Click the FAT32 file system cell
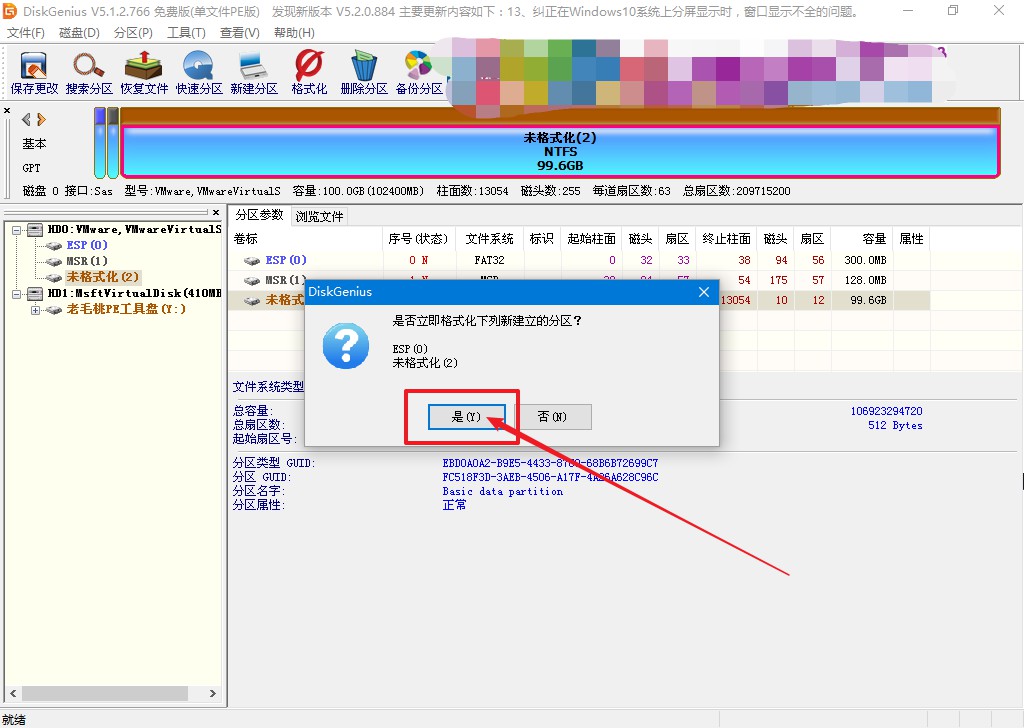The image size is (1024, 728). click(489, 260)
